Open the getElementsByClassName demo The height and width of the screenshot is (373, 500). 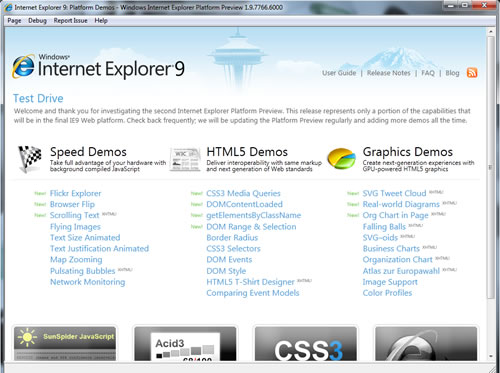point(254,215)
